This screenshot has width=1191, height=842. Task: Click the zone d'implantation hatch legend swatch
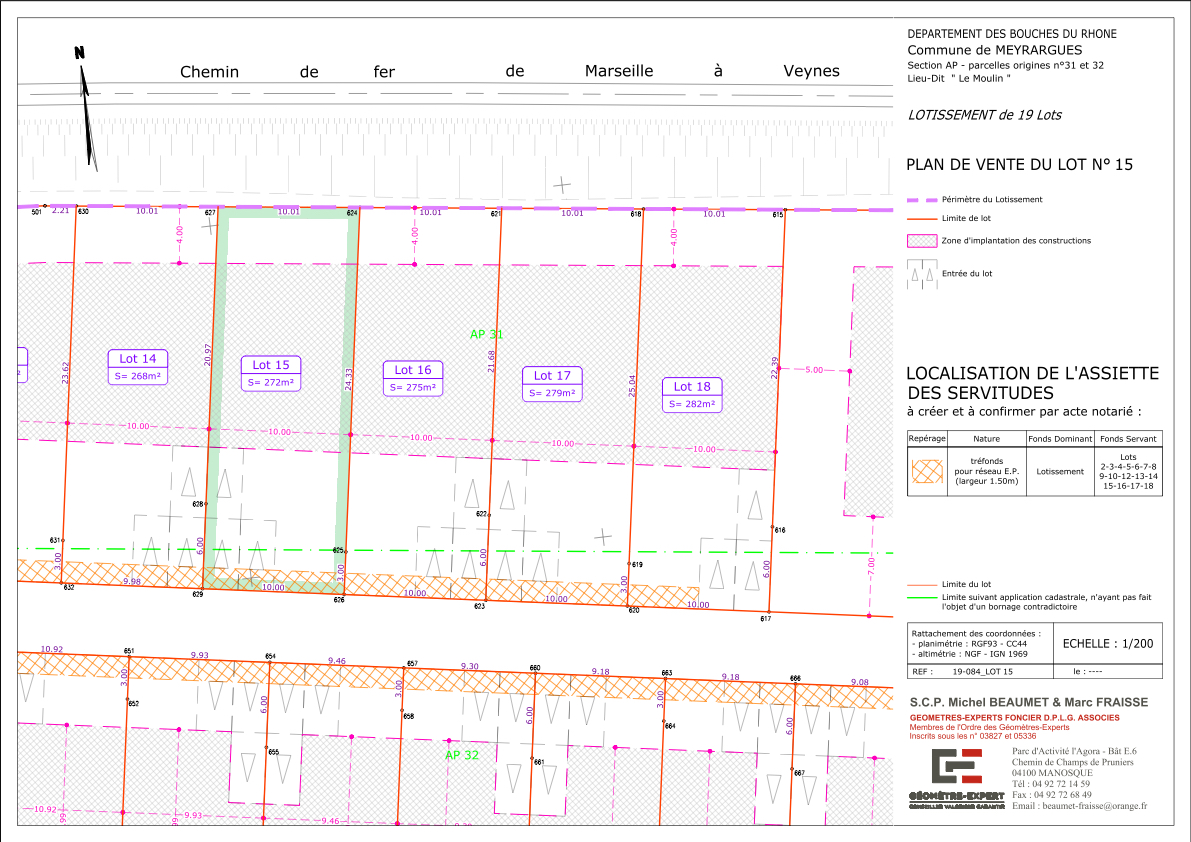tap(921, 241)
